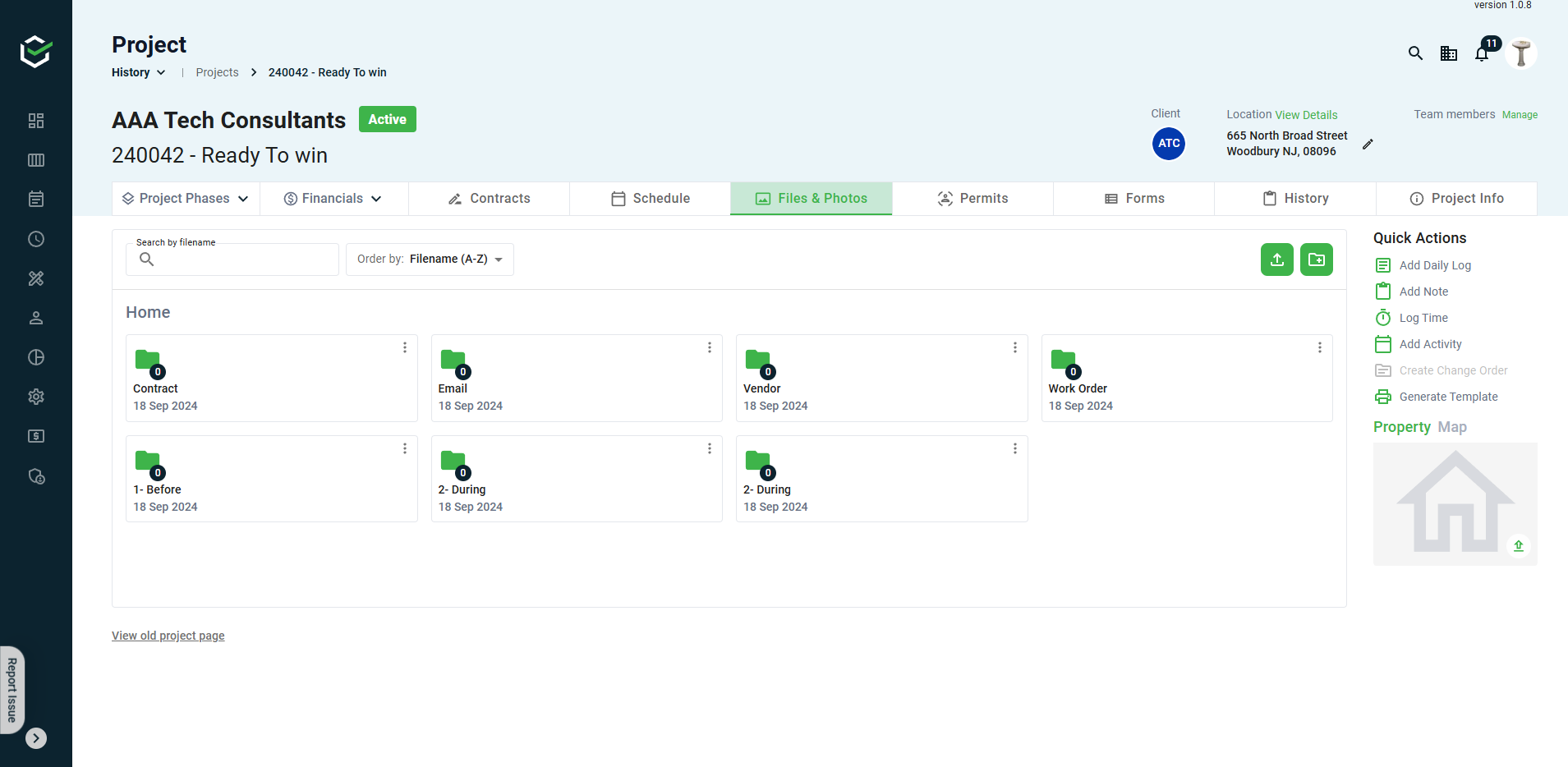
Task: Open the 1- Before folder
Action: click(271, 479)
